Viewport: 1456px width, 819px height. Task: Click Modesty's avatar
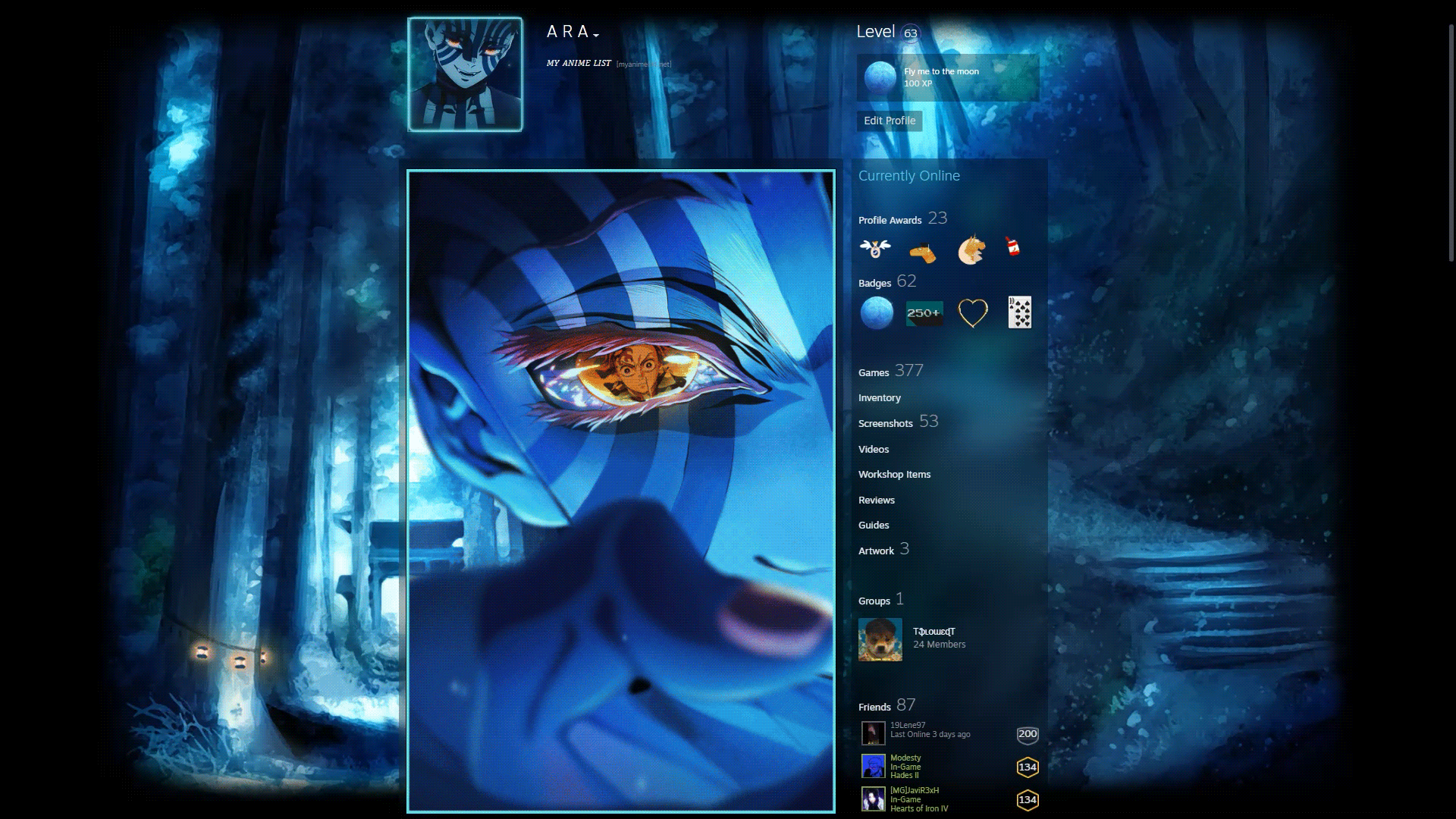pos(874,766)
